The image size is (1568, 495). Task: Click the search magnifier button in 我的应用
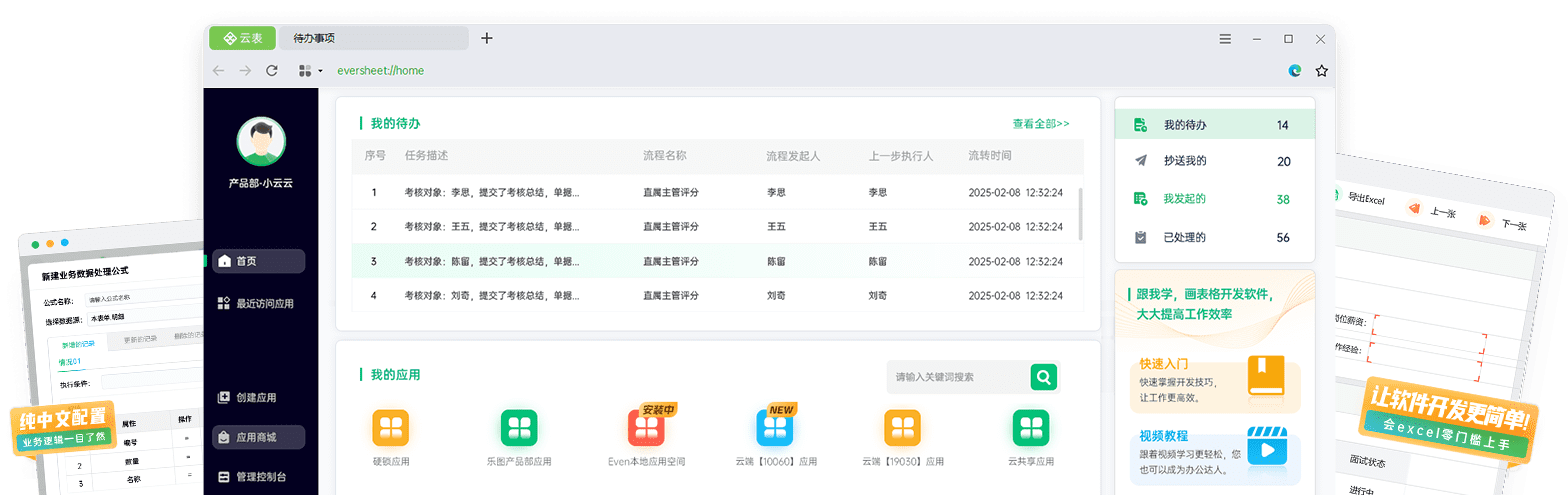pyautogui.click(x=1044, y=377)
